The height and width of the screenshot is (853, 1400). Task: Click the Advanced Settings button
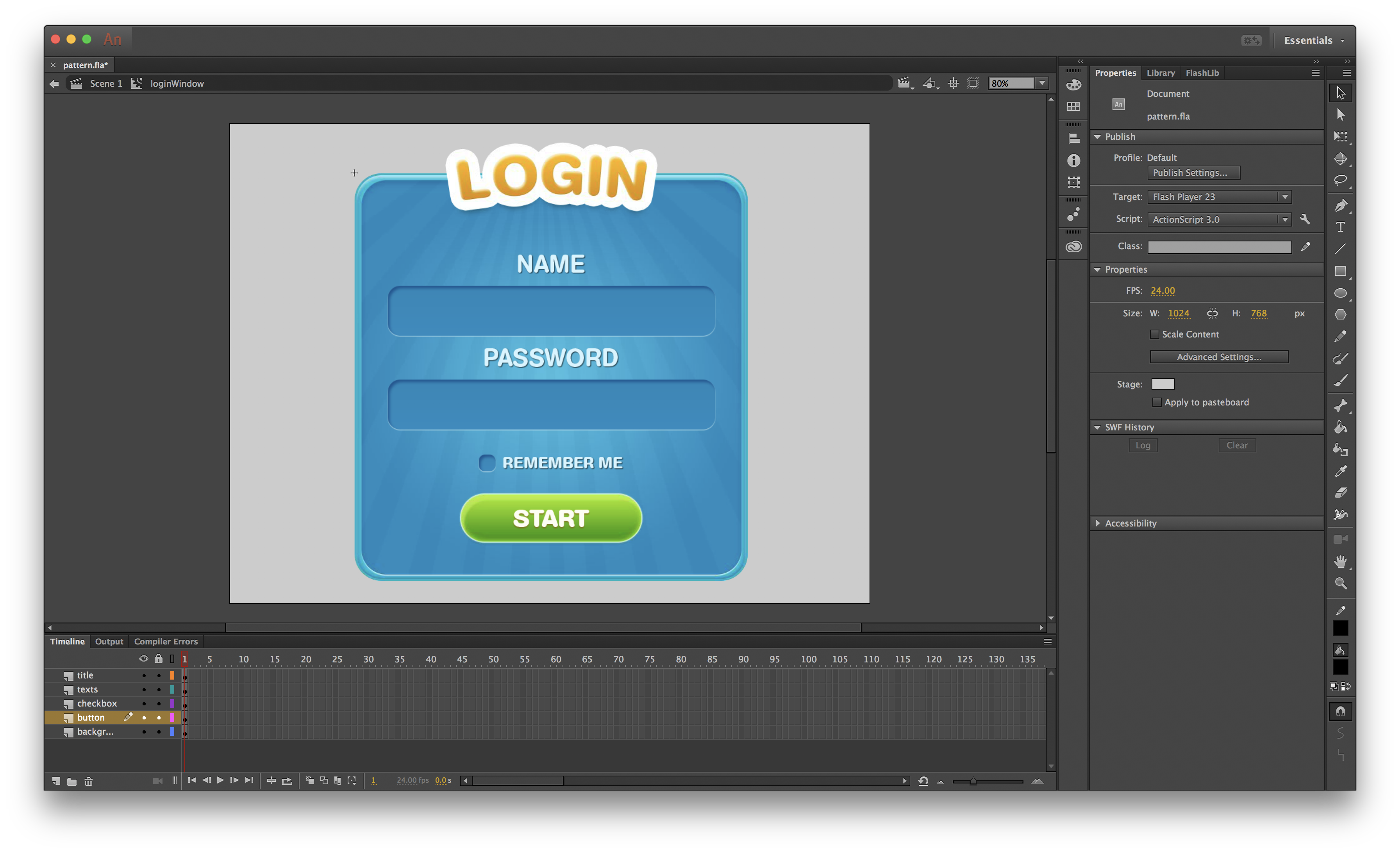point(1218,357)
